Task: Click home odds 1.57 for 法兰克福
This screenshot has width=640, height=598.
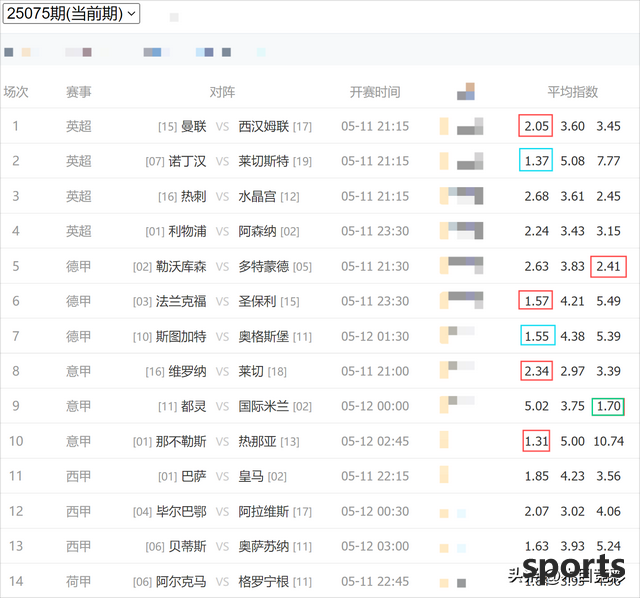Action: pyautogui.click(x=536, y=300)
